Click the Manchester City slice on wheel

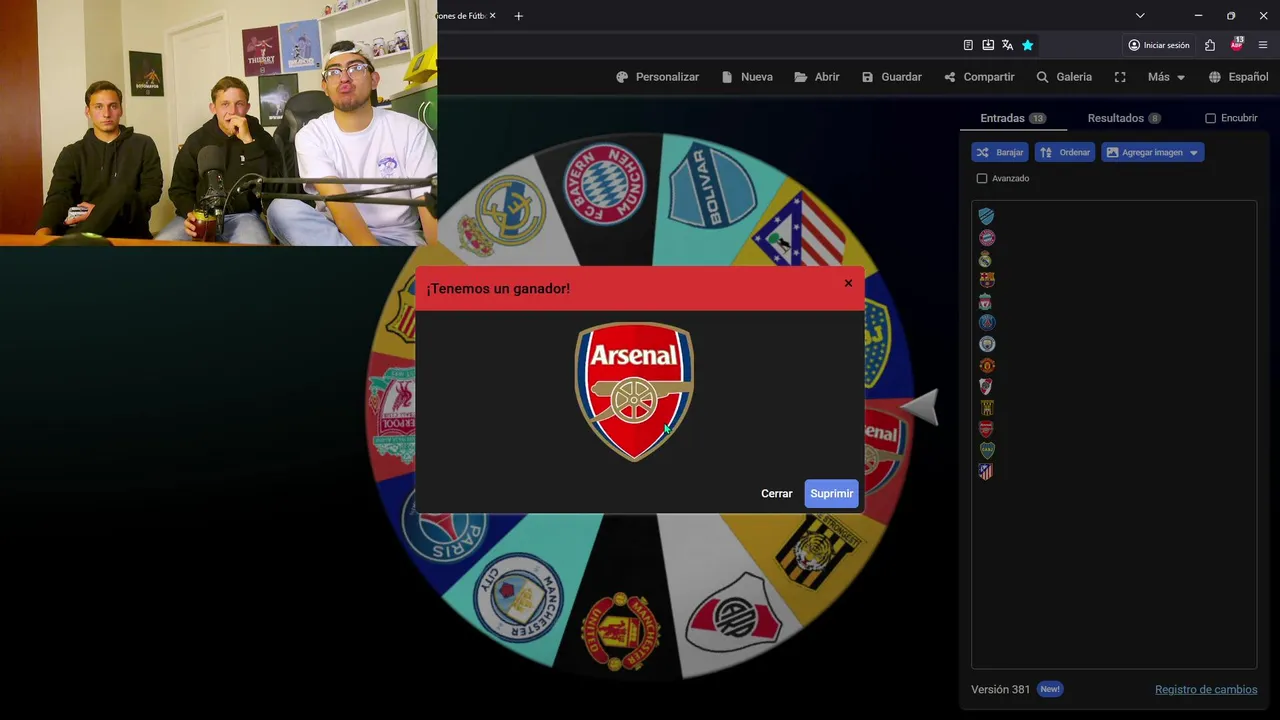tap(518, 596)
